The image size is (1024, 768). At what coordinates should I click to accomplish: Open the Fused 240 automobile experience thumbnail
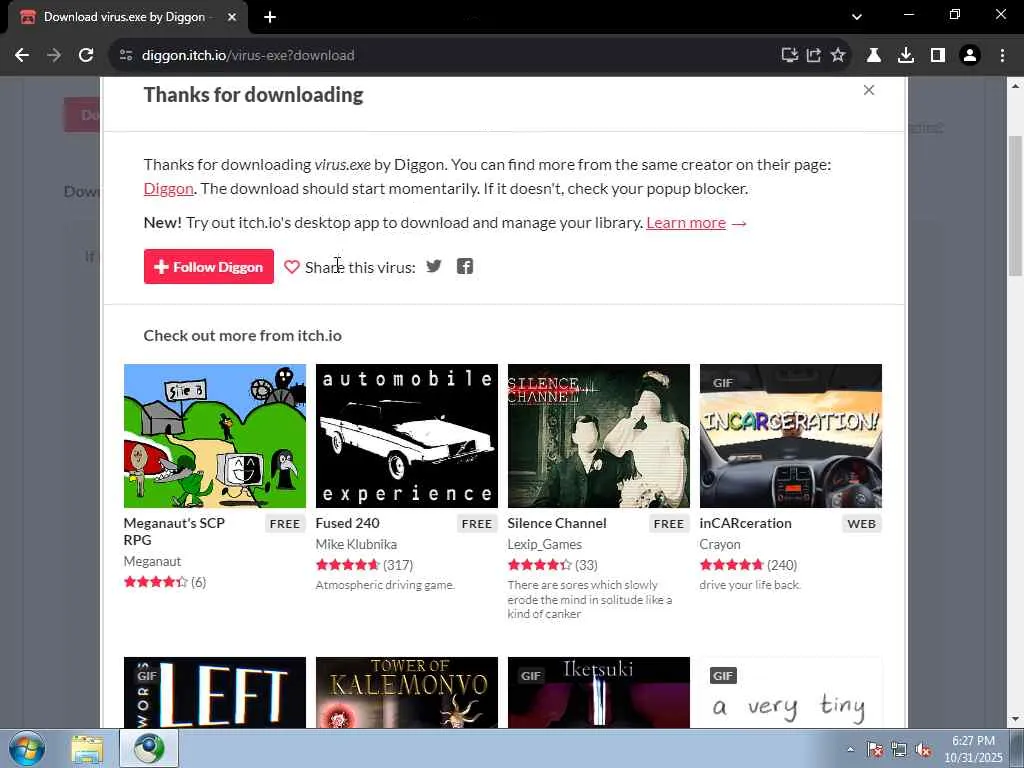pos(406,436)
